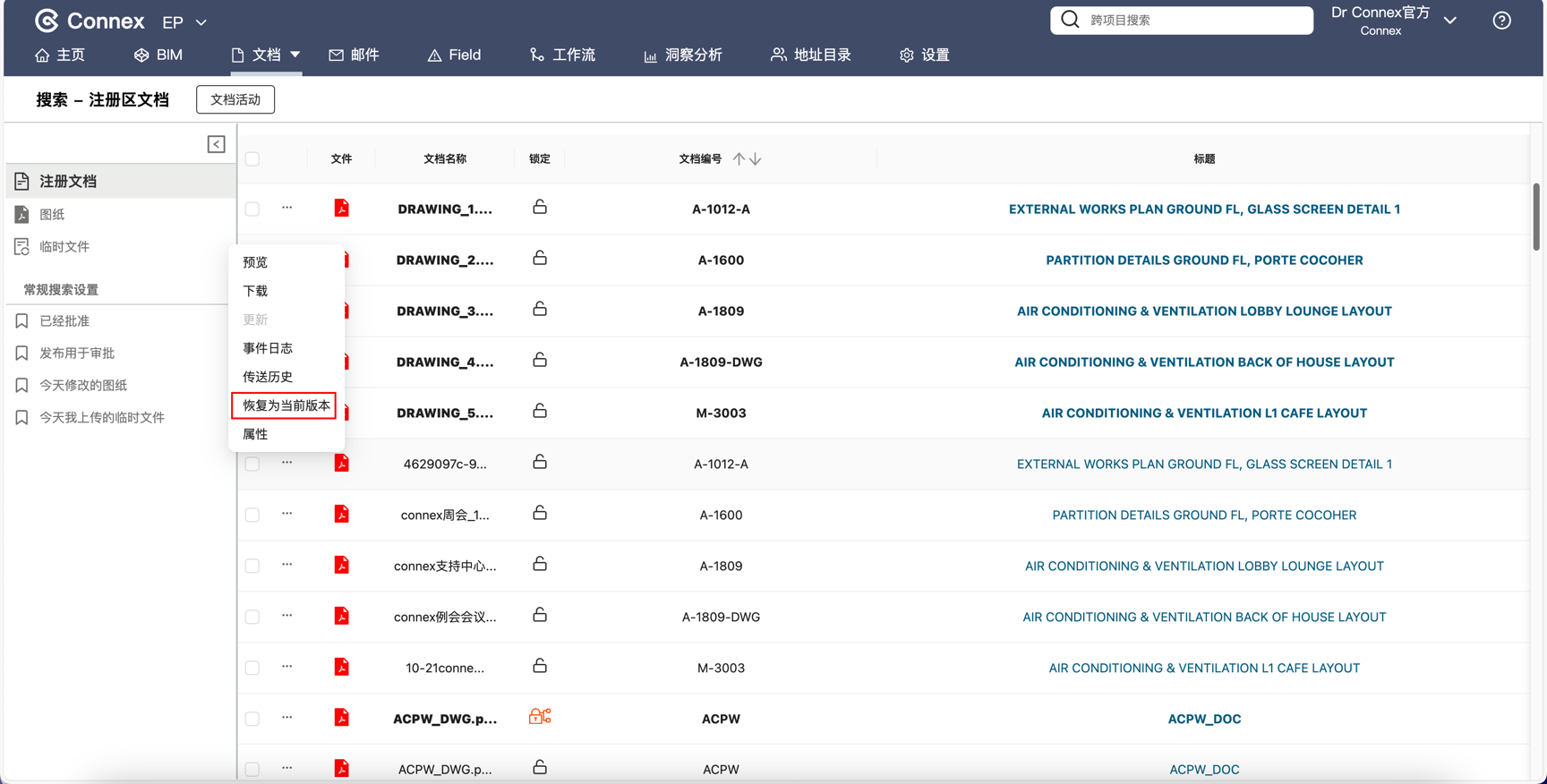Select checkbox for connex支持中心 row
The width and height of the screenshot is (1547, 784).
click(252, 566)
